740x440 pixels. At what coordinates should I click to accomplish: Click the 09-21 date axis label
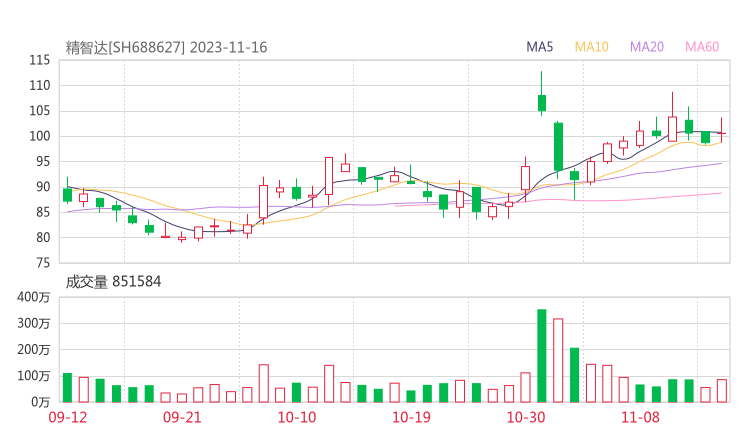[182, 417]
